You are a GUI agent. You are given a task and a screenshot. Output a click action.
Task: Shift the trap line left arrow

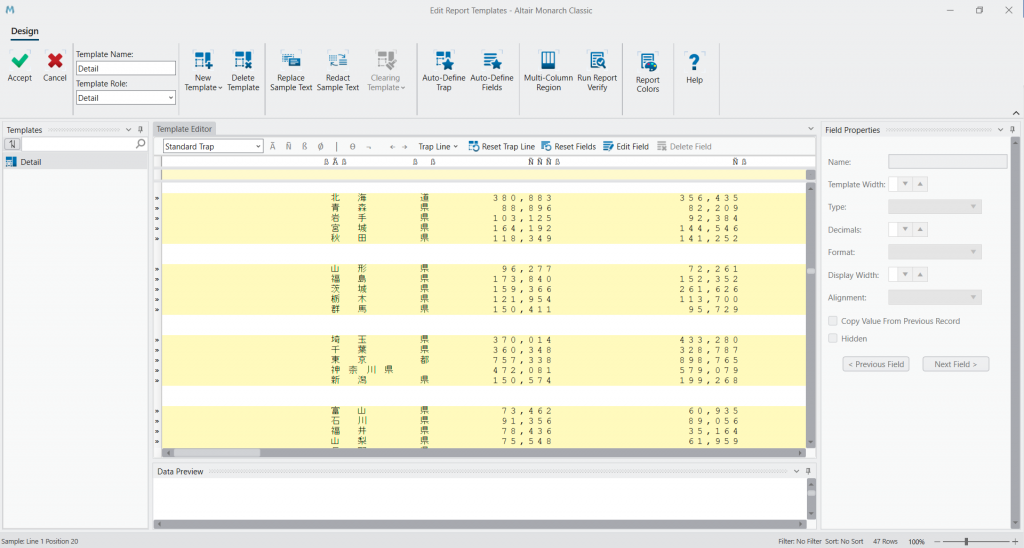point(392,147)
